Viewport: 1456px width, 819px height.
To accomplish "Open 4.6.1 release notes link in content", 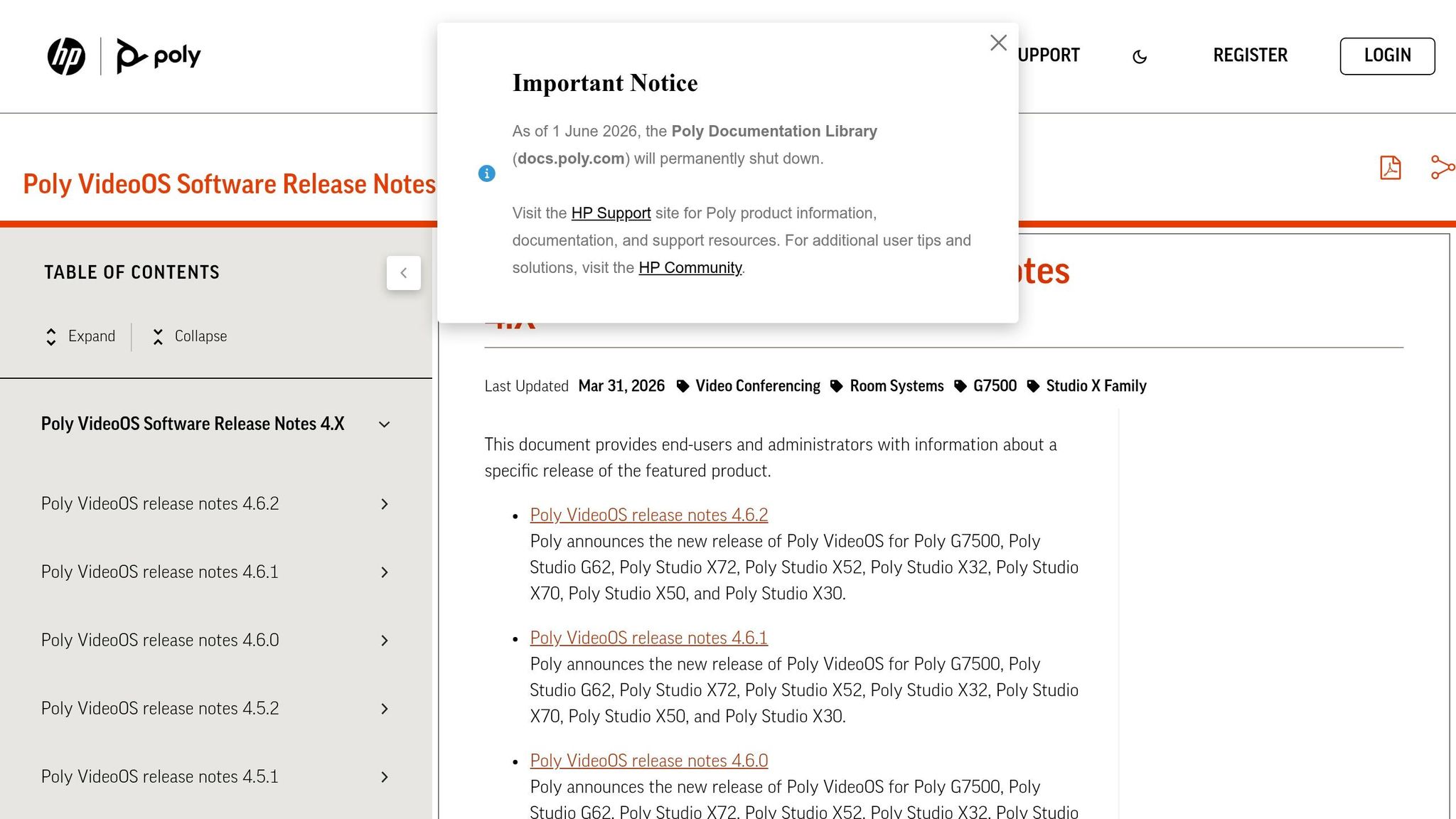I will tap(649, 638).
